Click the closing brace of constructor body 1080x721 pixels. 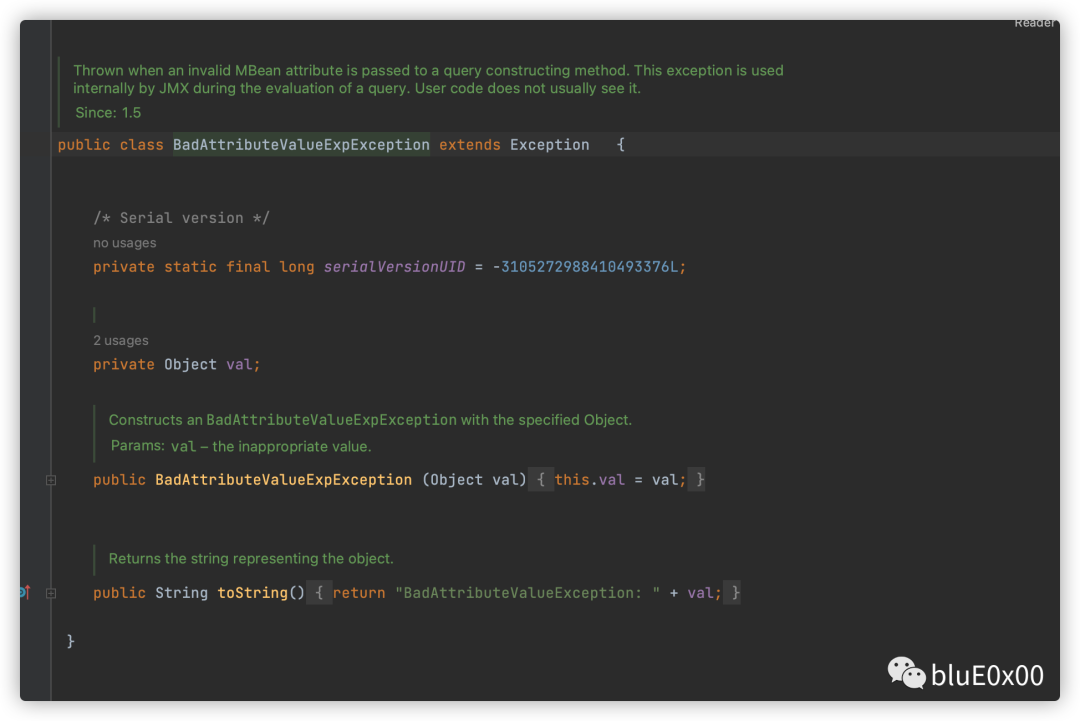point(700,479)
